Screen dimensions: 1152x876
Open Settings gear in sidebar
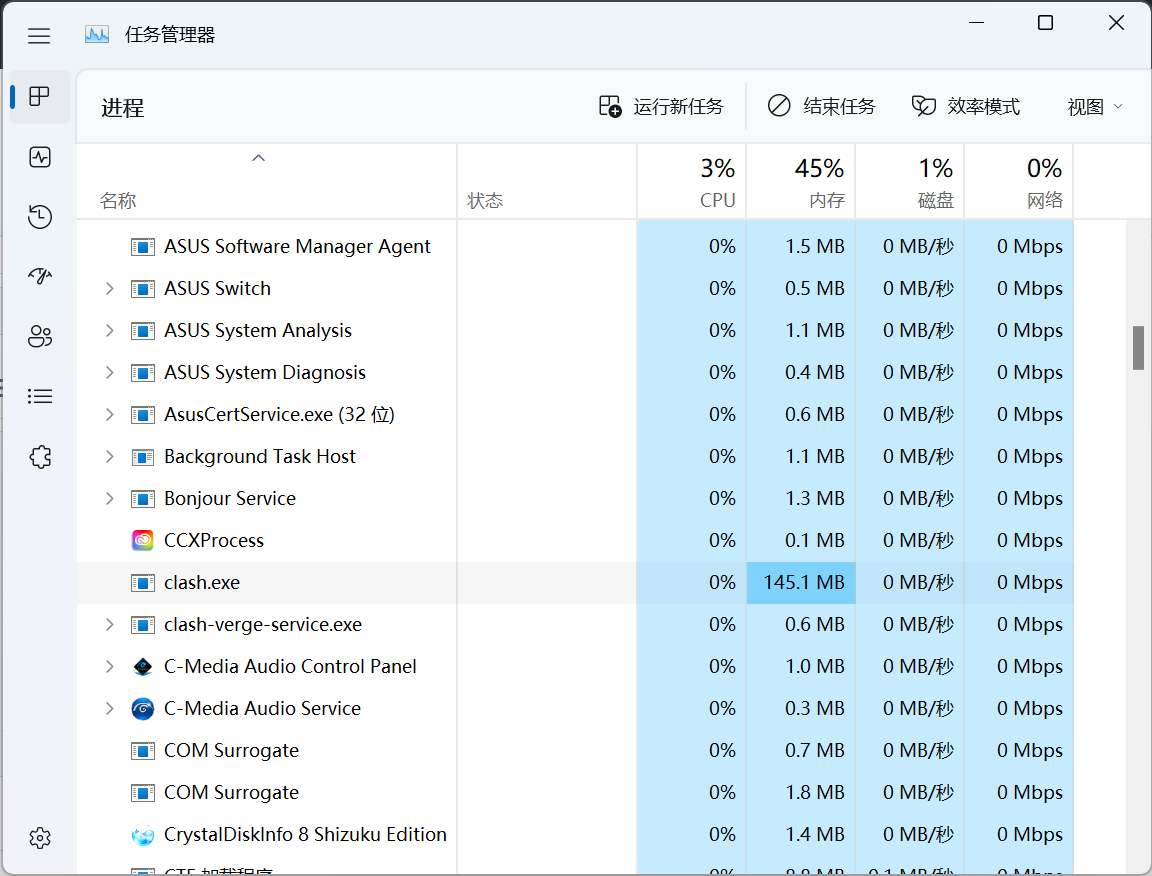coord(40,838)
